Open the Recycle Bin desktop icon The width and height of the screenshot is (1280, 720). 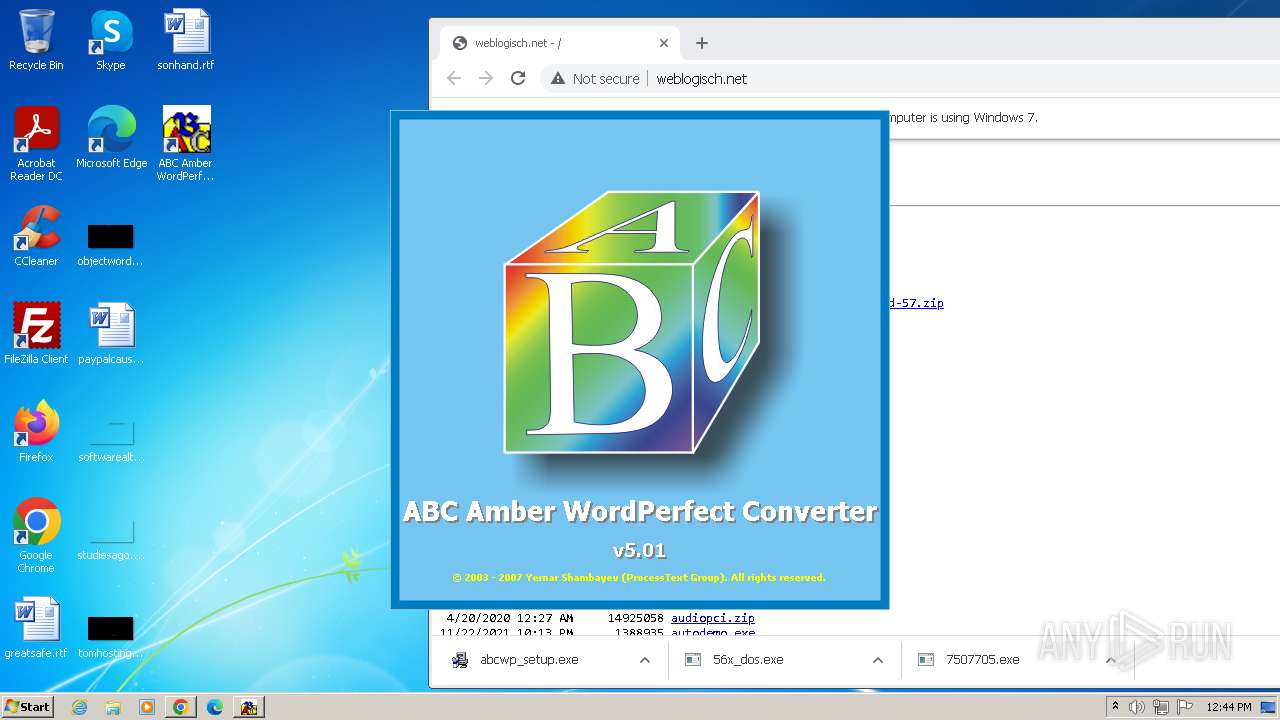click(36, 40)
